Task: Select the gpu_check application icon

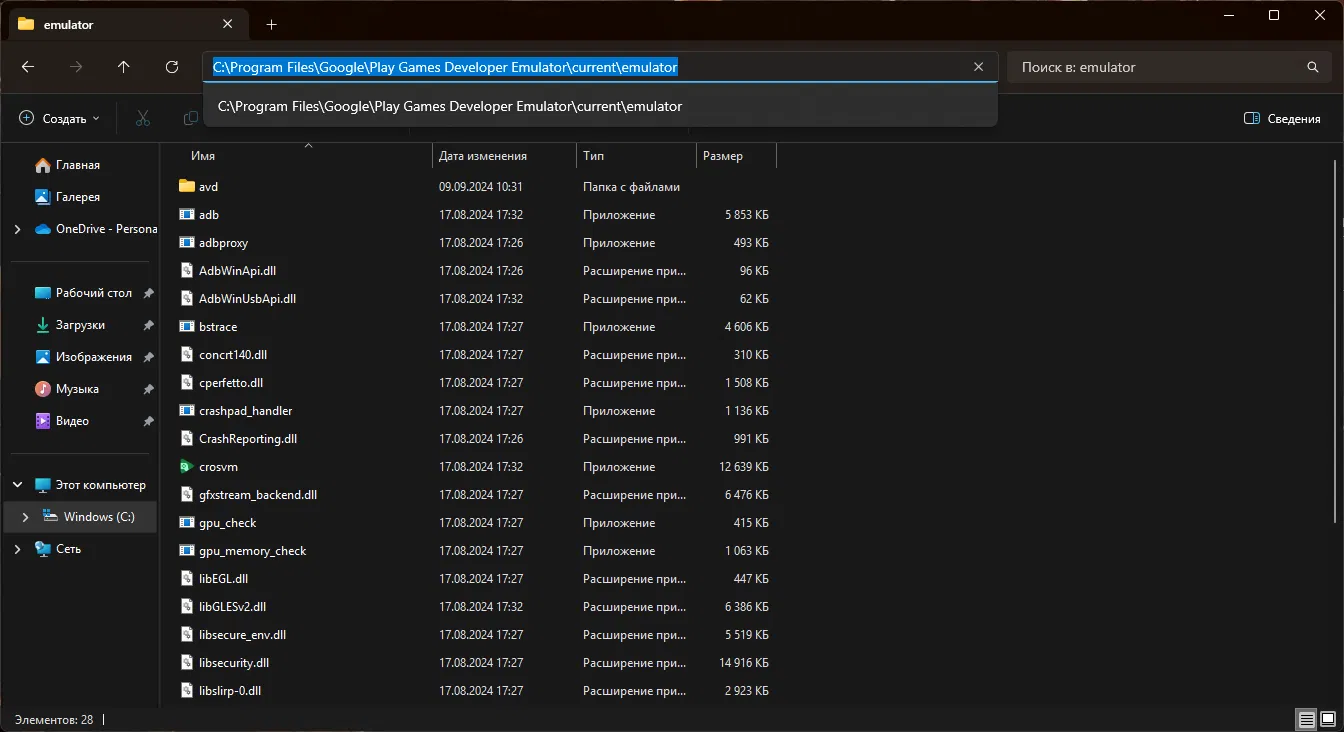Action: click(x=186, y=523)
